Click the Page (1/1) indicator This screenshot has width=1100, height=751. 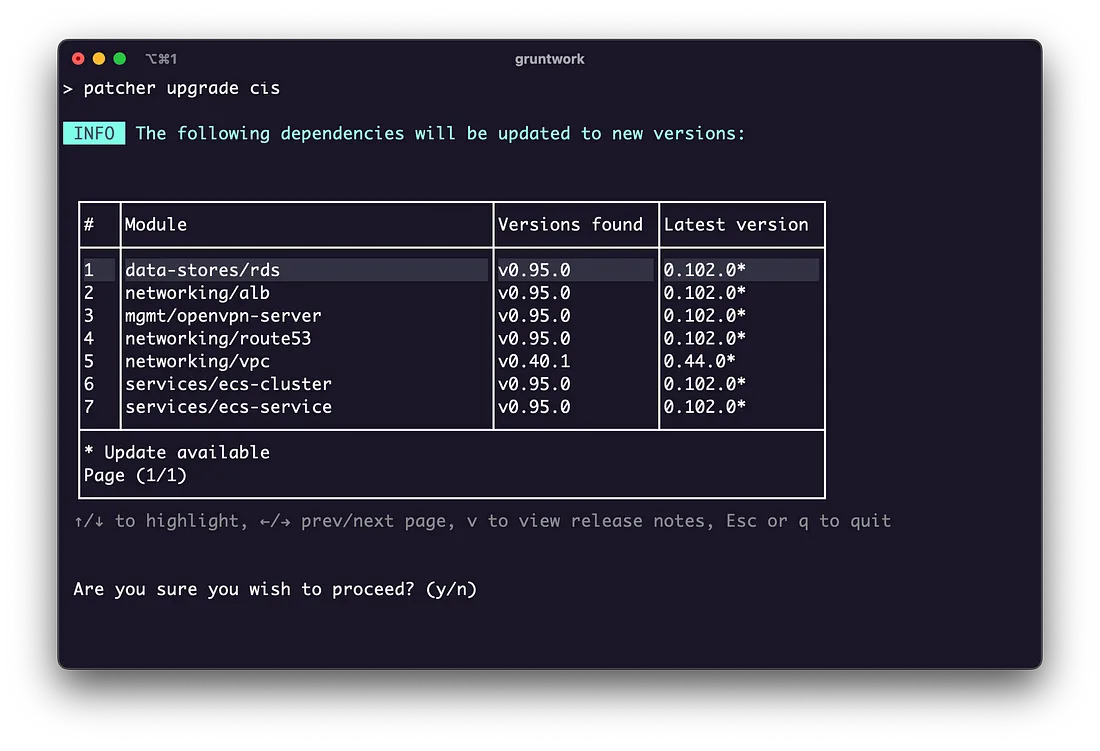tap(135, 475)
